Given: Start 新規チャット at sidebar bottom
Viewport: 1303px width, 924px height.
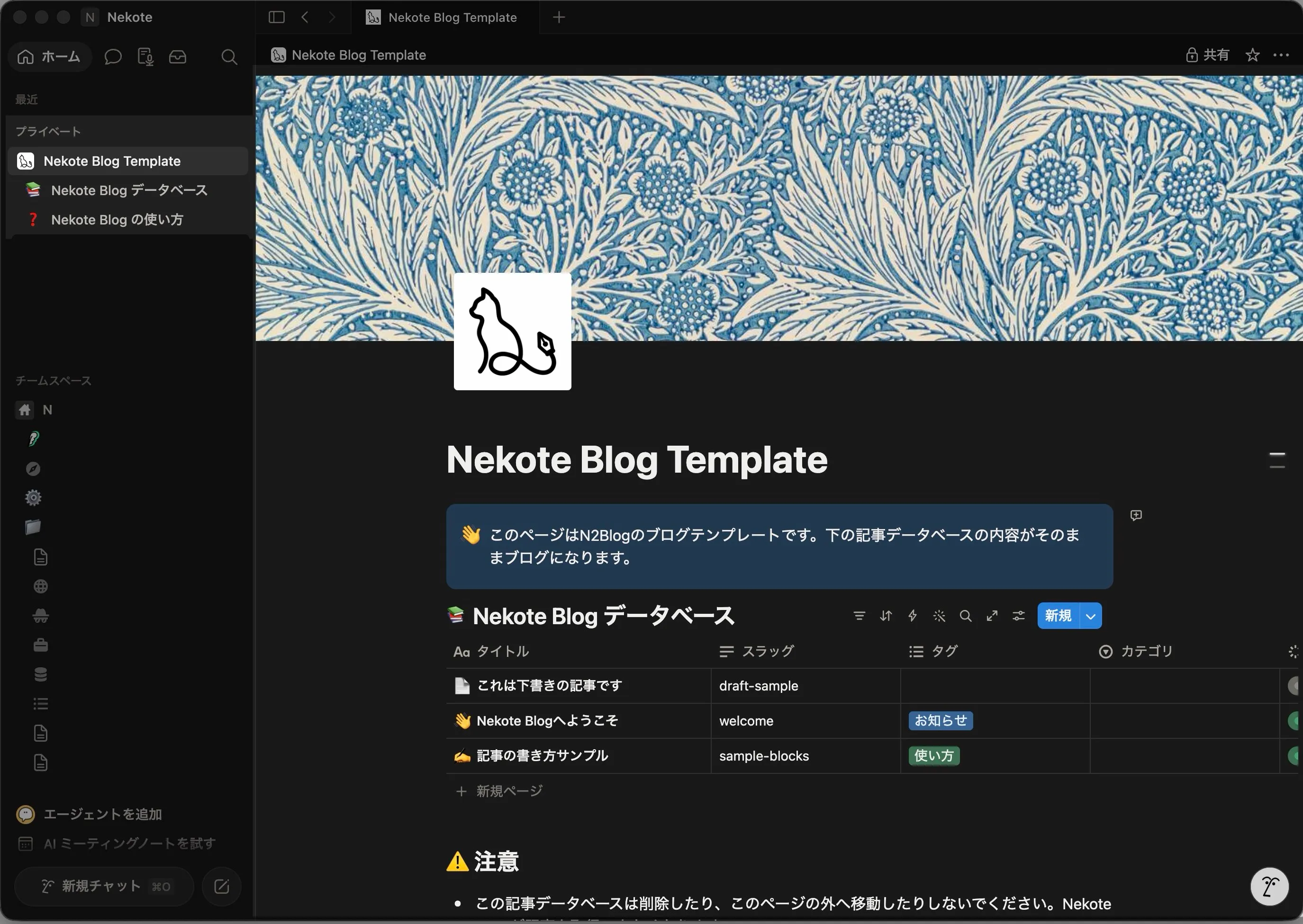Looking at the screenshot, I should pos(104,886).
